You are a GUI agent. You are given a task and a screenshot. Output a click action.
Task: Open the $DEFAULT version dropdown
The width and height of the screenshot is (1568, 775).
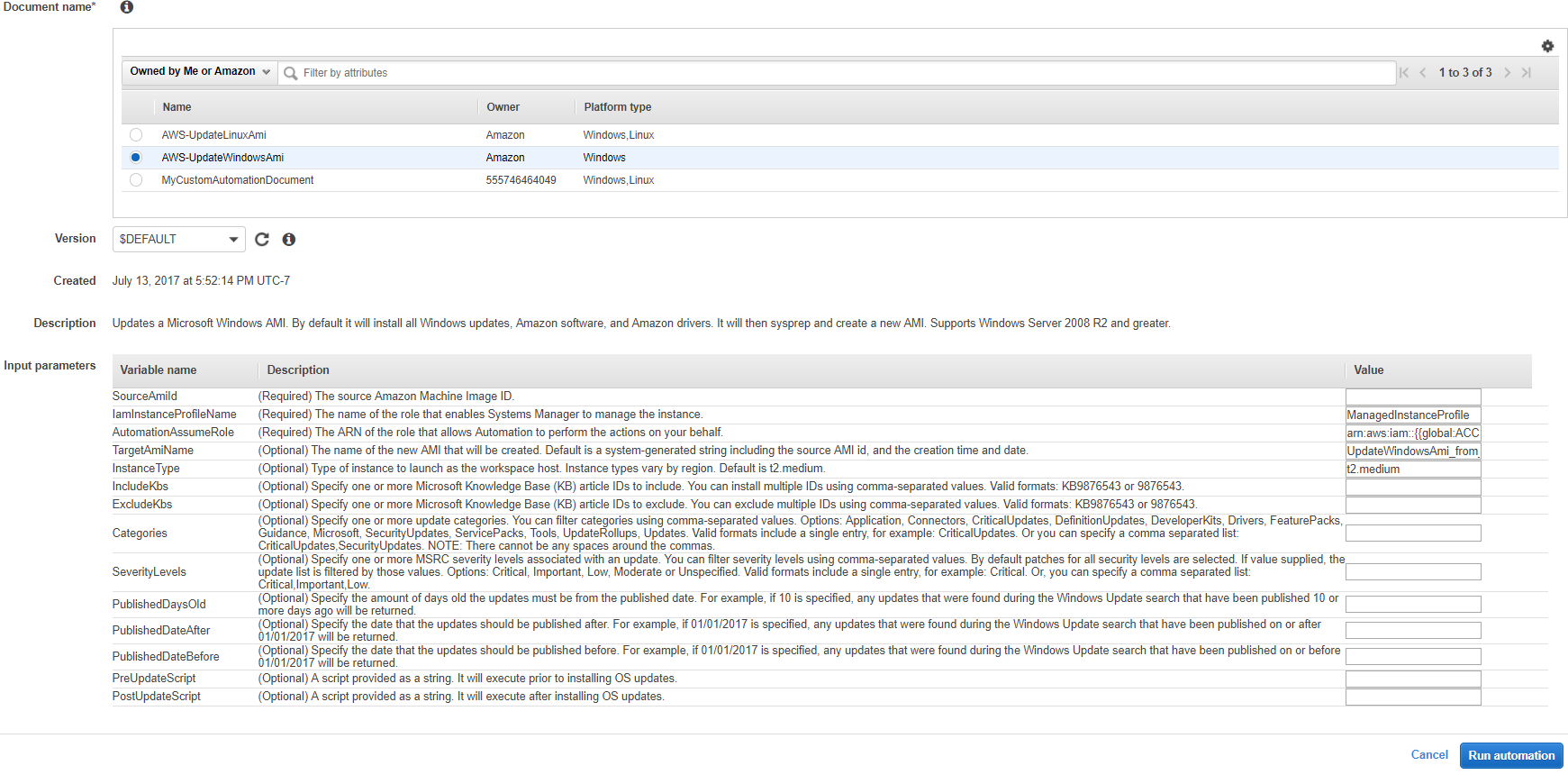pos(179,239)
